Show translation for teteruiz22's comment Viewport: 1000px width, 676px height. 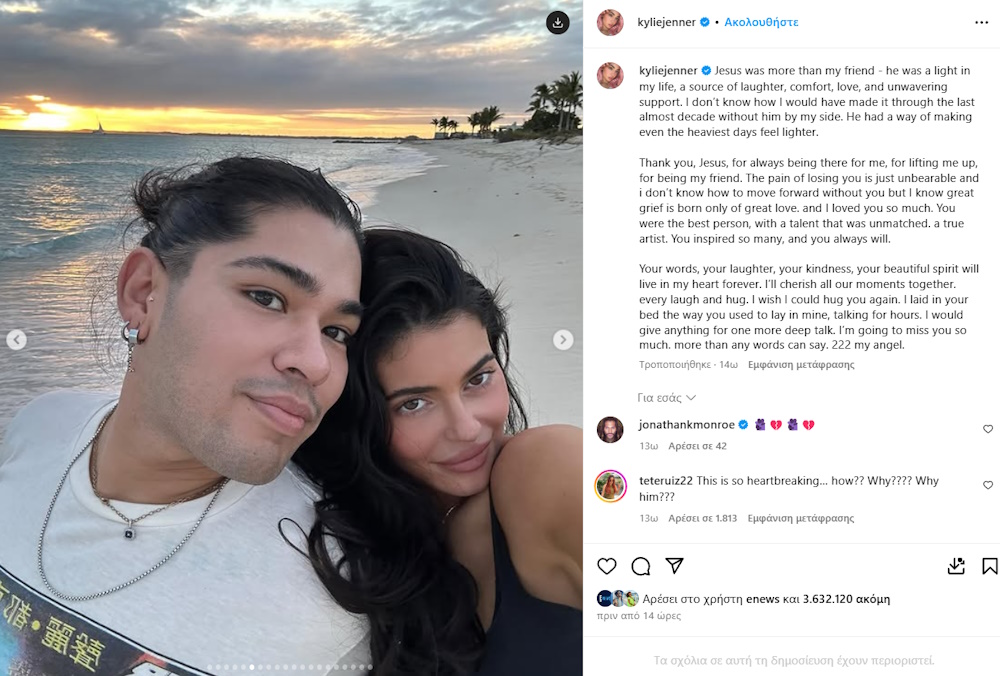[800, 518]
